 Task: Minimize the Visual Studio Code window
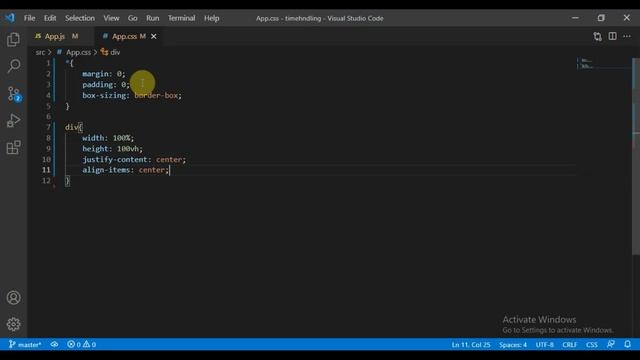click(575, 18)
